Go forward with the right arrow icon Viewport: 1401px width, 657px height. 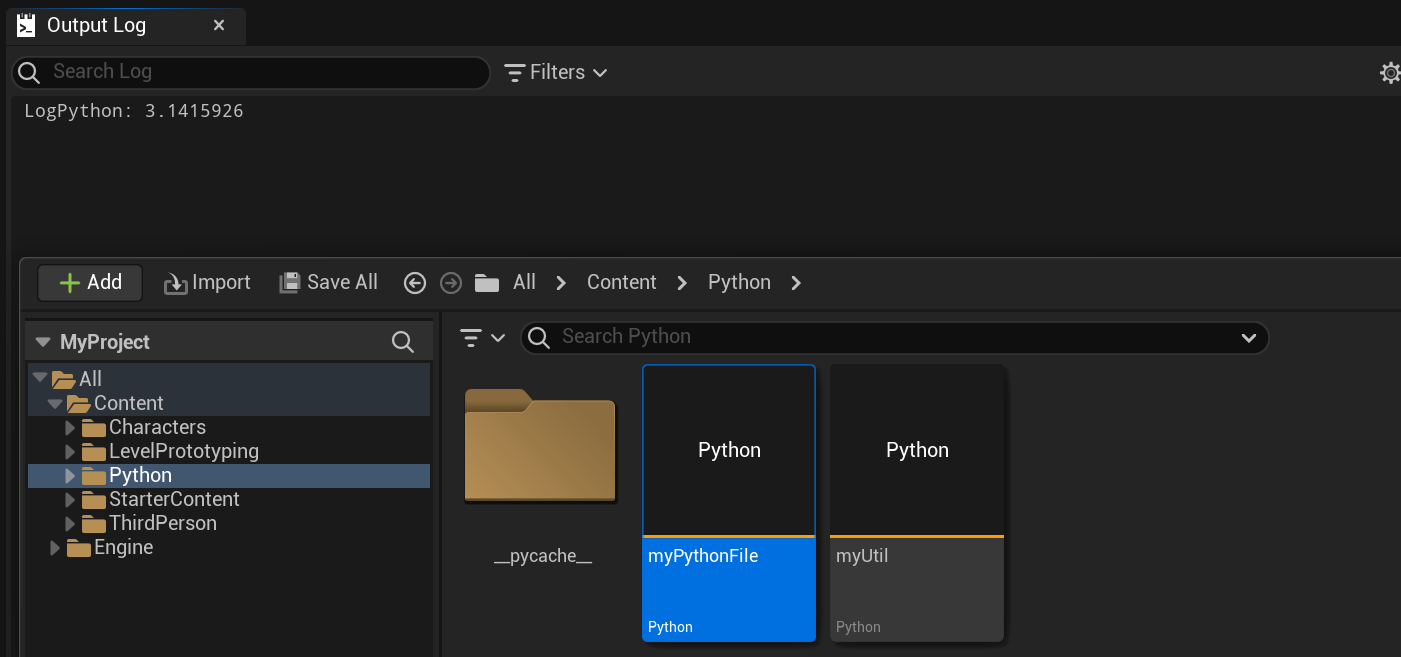[451, 283]
